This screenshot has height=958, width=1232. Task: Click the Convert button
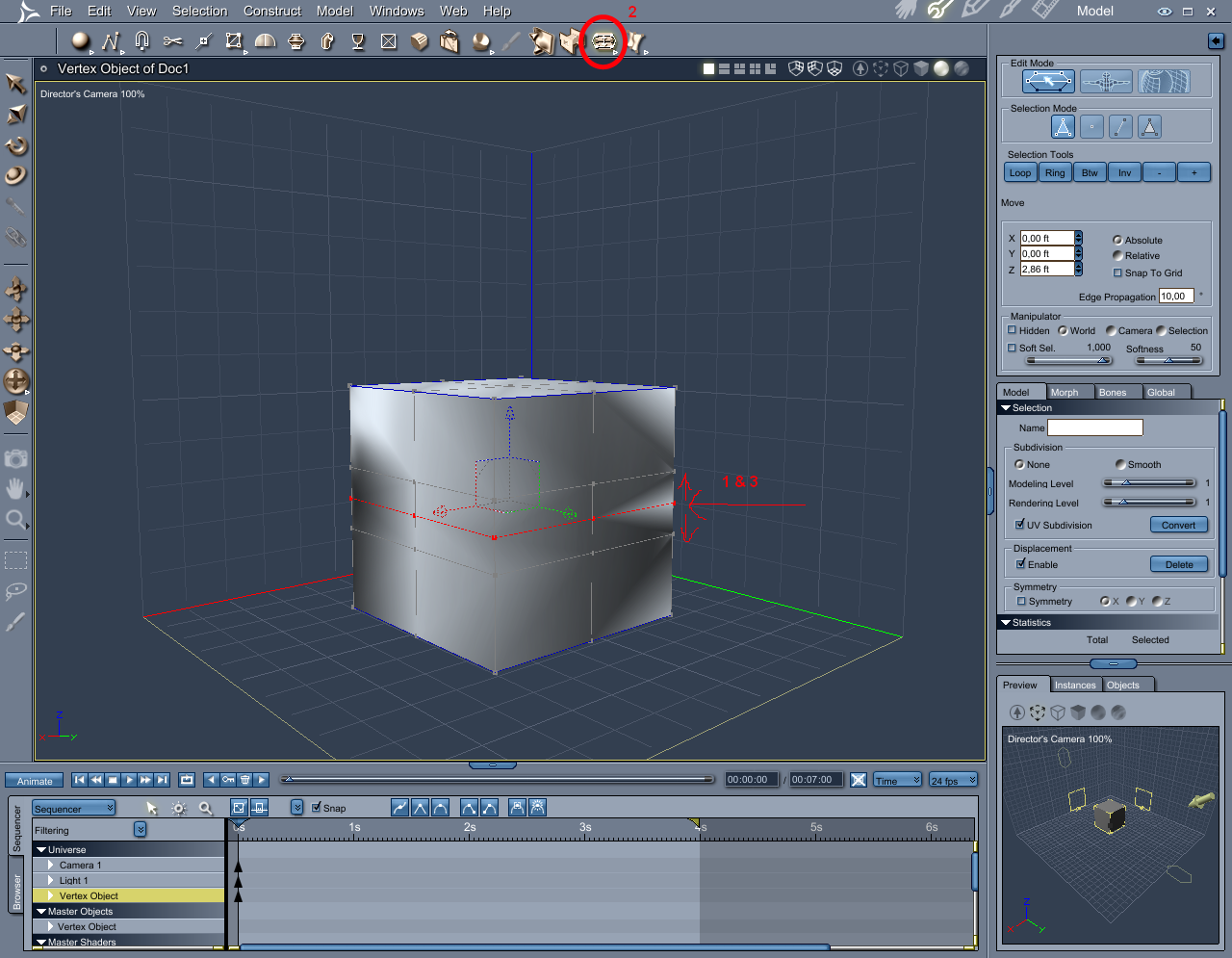click(x=1178, y=525)
